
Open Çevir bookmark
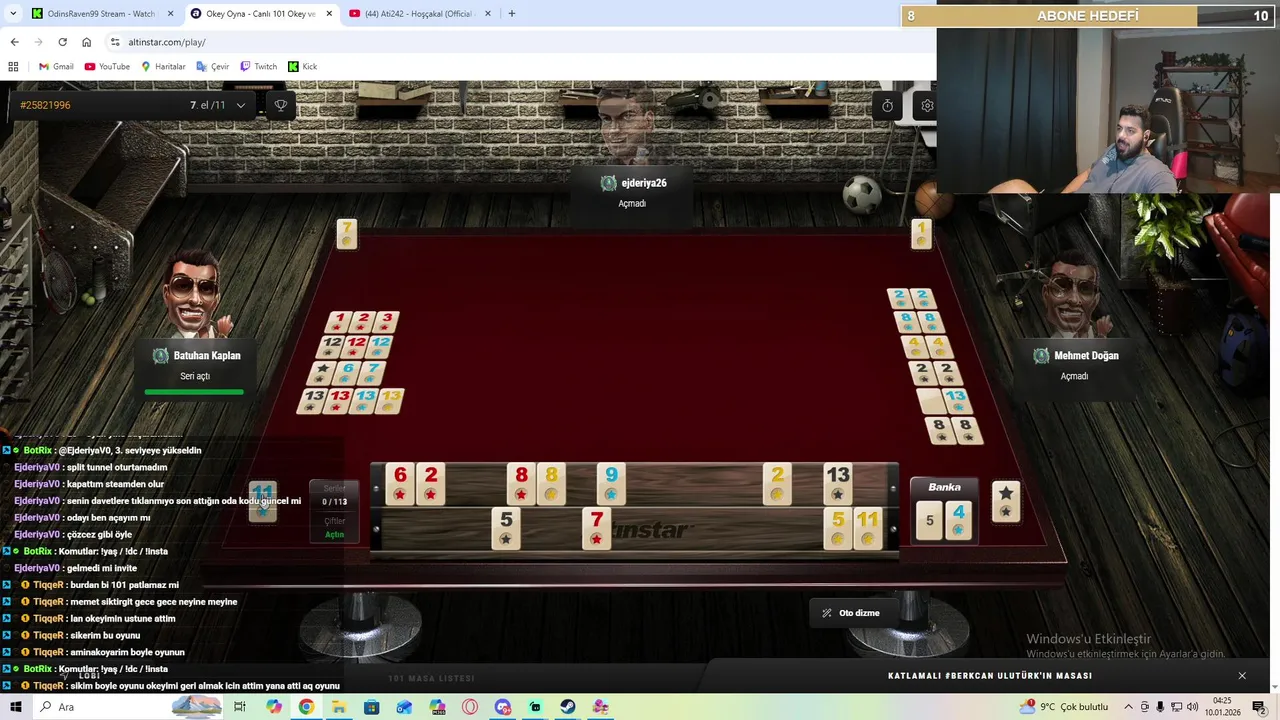click(x=212, y=66)
